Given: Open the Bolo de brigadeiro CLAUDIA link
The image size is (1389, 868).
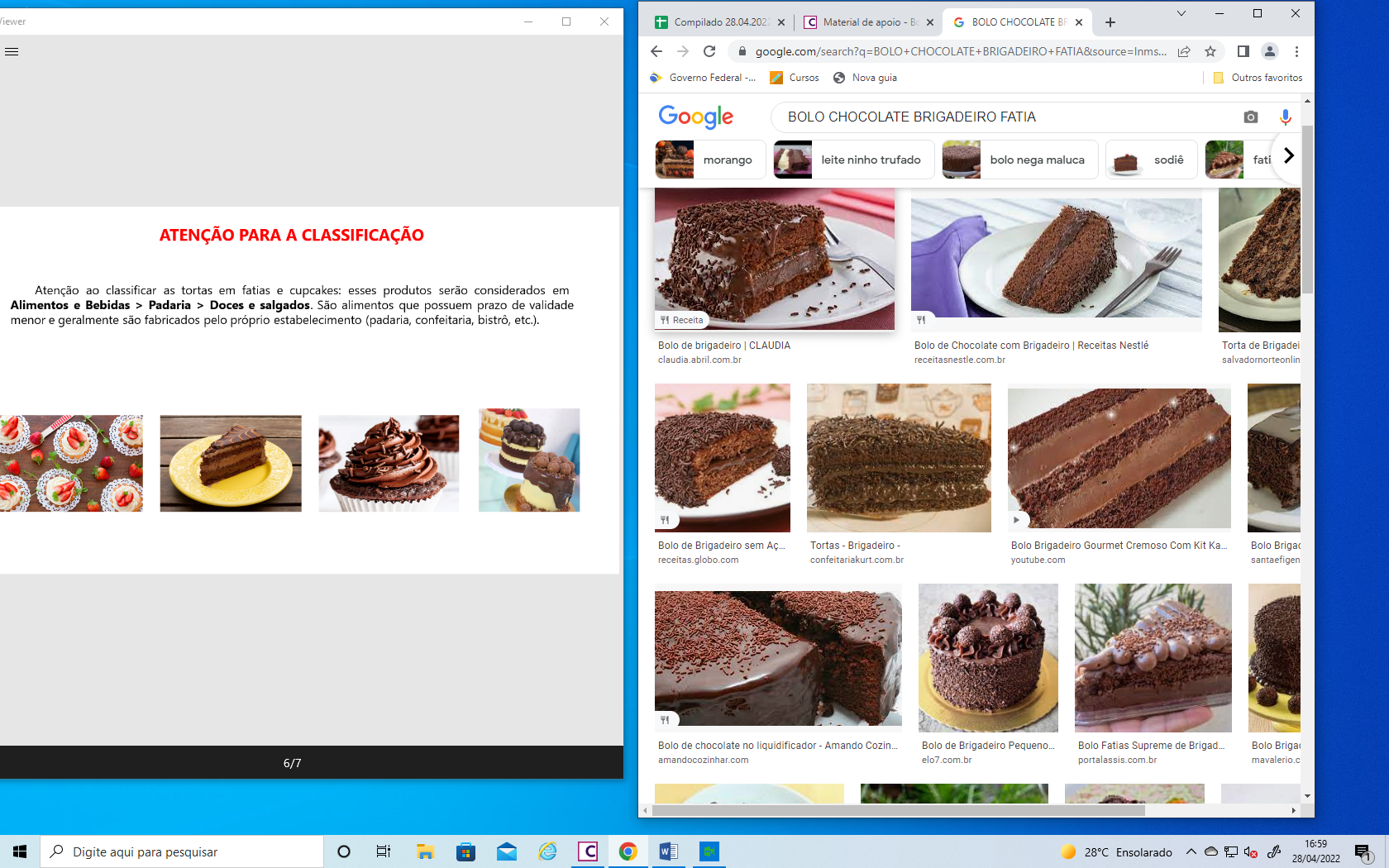Looking at the screenshot, I should tap(724, 346).
